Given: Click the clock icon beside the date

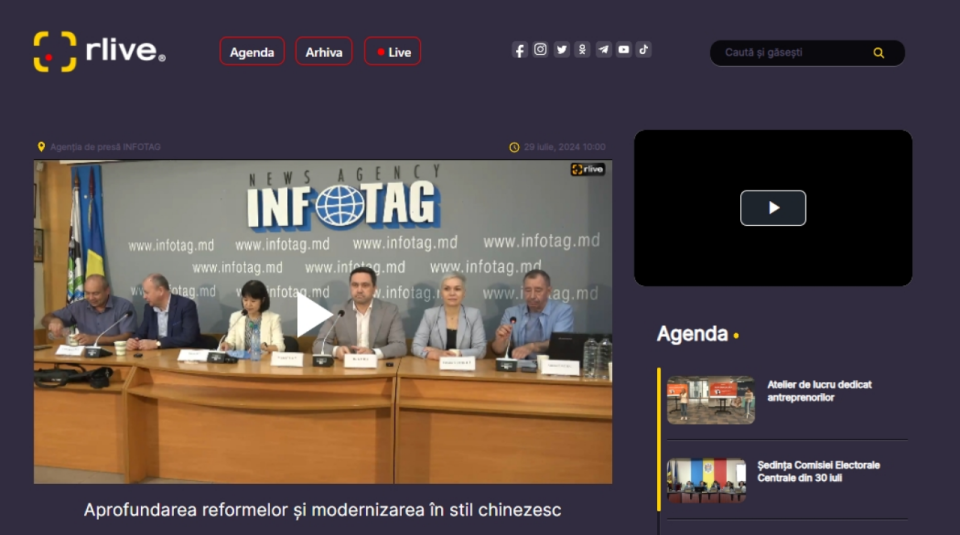Looking at the screenshot, I should [514, 148].
